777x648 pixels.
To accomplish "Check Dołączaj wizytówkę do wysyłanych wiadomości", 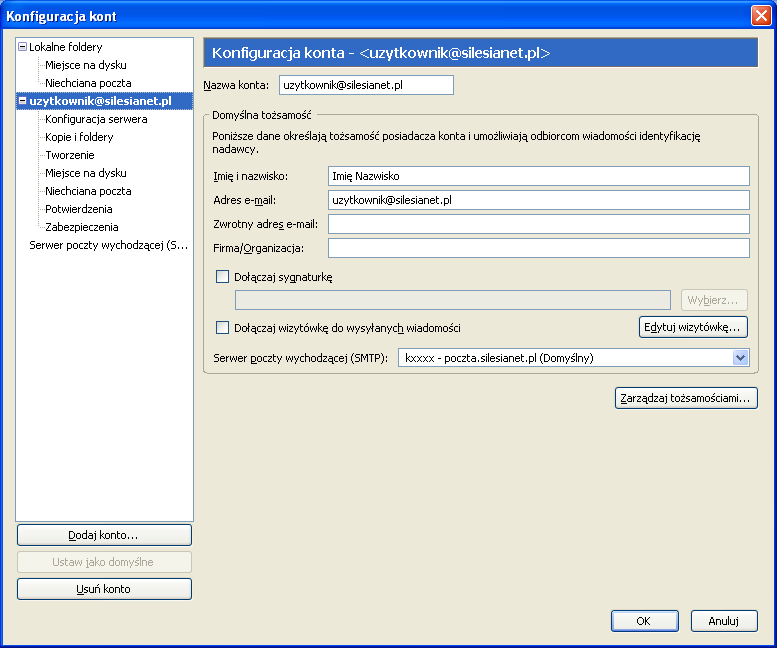I will click(x=222, y=327).
